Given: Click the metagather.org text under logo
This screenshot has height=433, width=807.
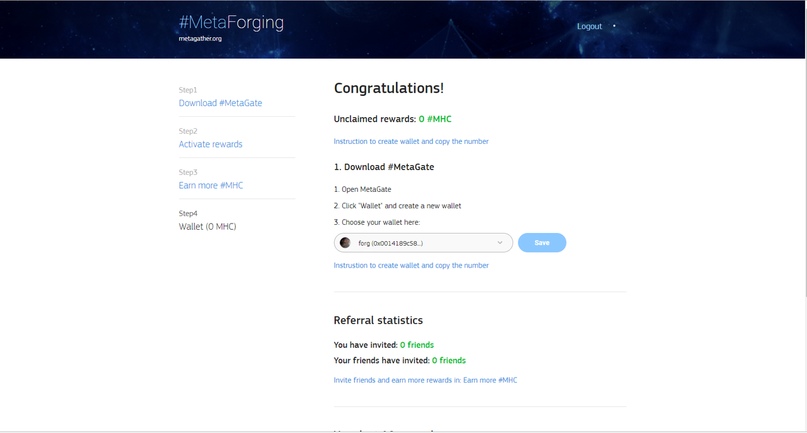Looking at the screenshot, I should click(x=200, y=39).
